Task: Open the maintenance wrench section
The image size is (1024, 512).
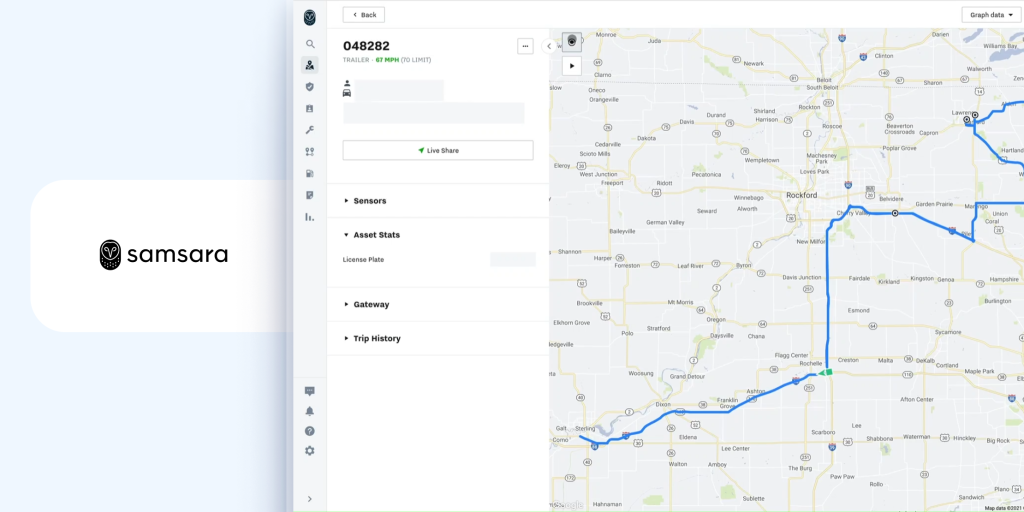Action: tap(310, 130)
